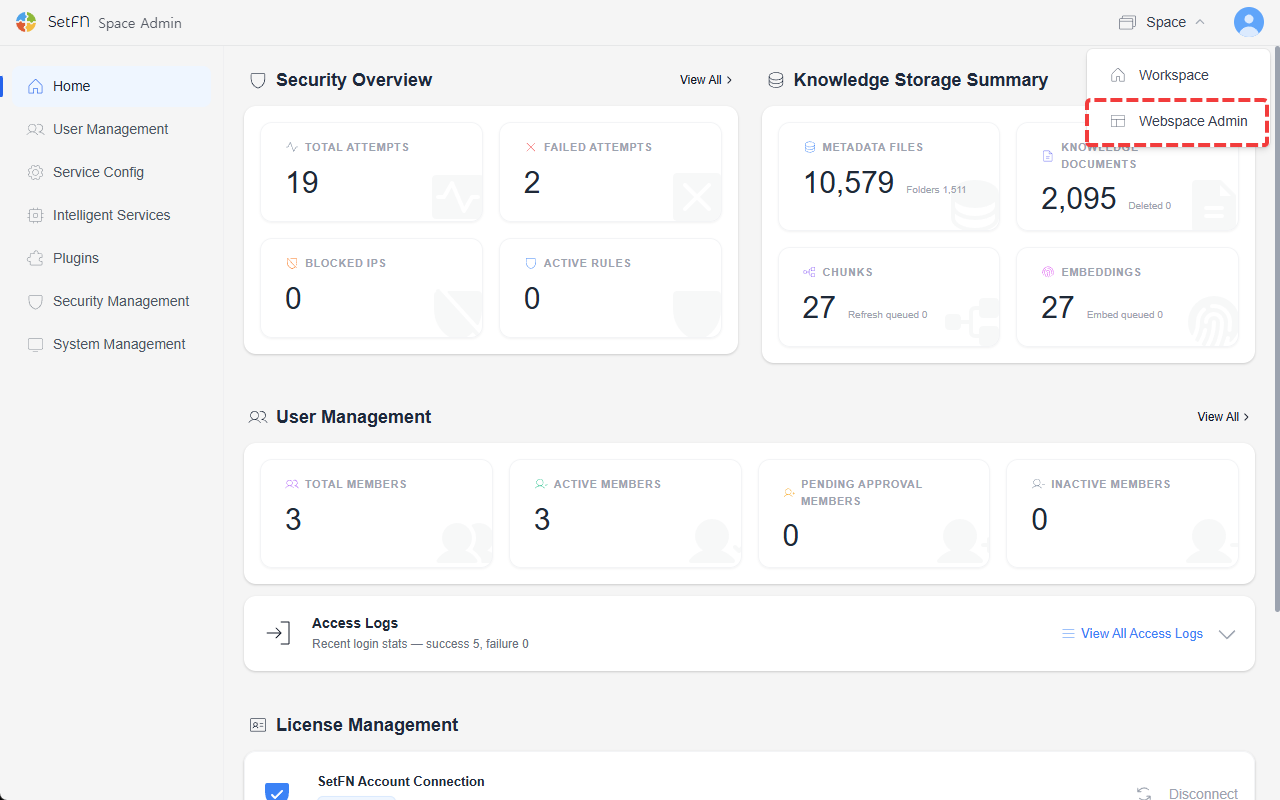Open Security Management in the sidebar
This screenshot has height=800, width=1280.
112,301
